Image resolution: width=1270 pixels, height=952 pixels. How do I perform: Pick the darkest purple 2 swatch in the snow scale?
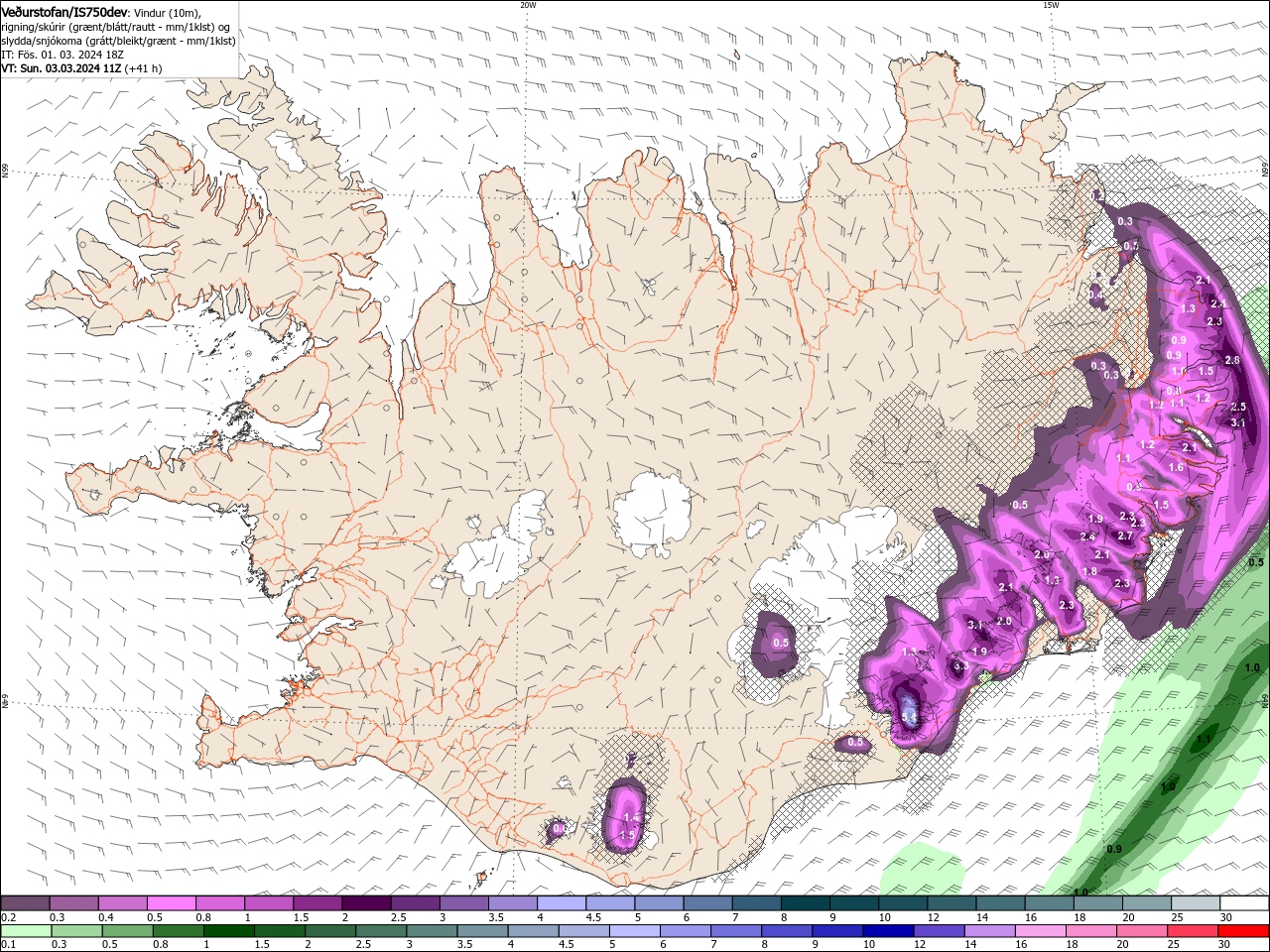366,903
